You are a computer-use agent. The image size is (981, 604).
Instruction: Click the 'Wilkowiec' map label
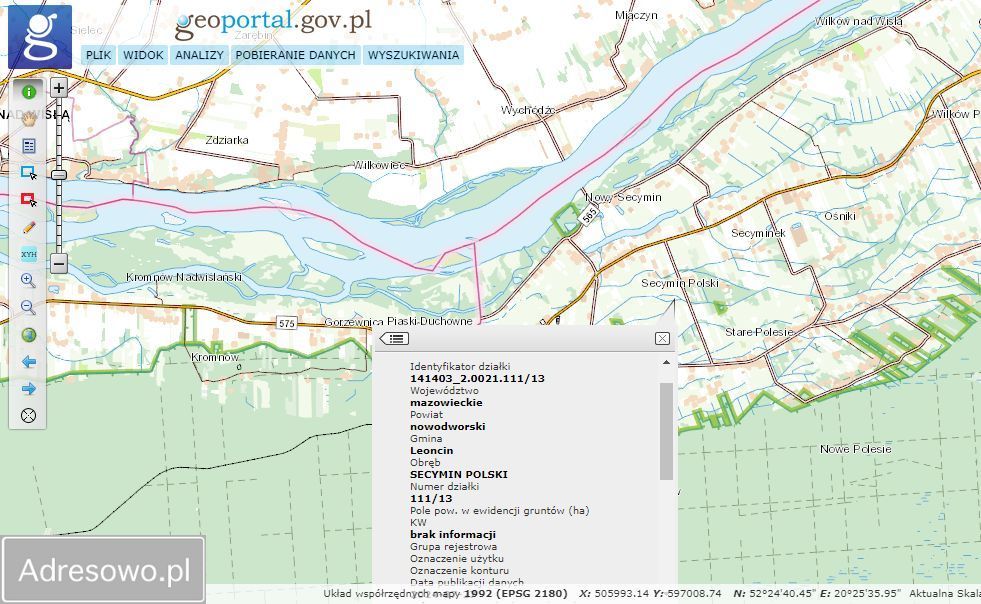[x=379, y=165]
